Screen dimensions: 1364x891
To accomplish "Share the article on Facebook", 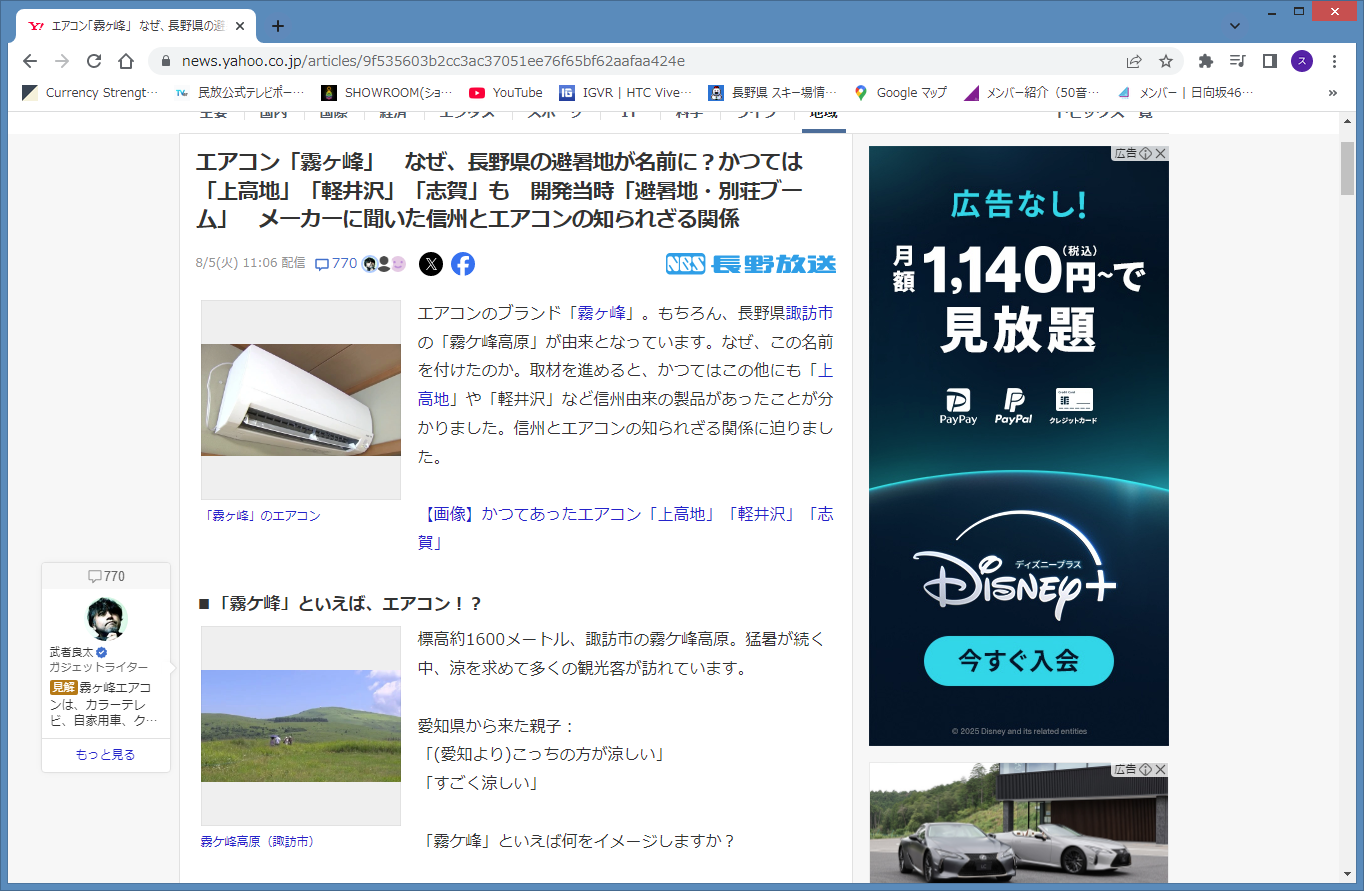I will click(462, 264).
